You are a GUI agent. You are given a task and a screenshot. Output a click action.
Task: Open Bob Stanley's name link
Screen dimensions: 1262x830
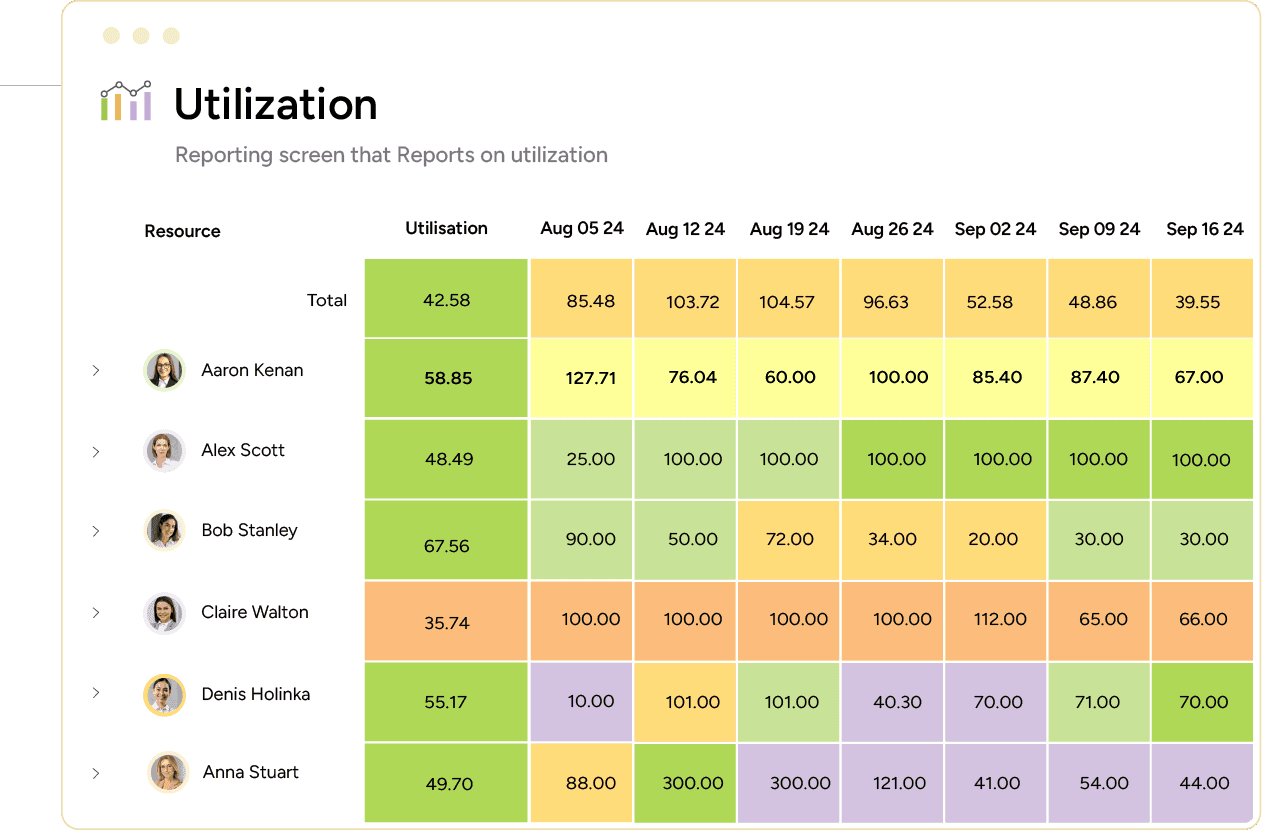pos(247,531)
